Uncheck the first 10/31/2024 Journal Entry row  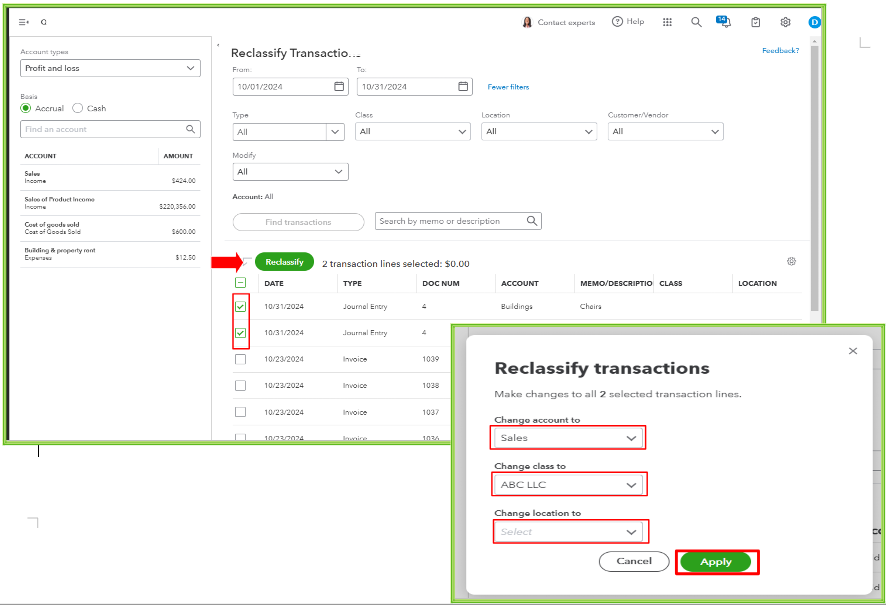pyautogui.click(x=240, y=306)
